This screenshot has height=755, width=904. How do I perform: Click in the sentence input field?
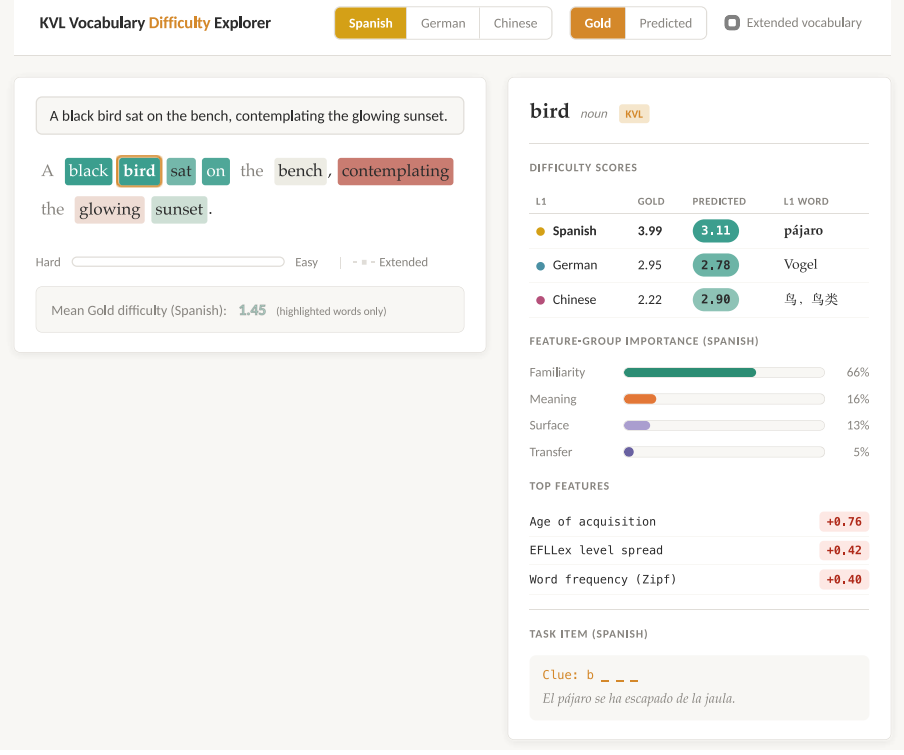point(250,116)
